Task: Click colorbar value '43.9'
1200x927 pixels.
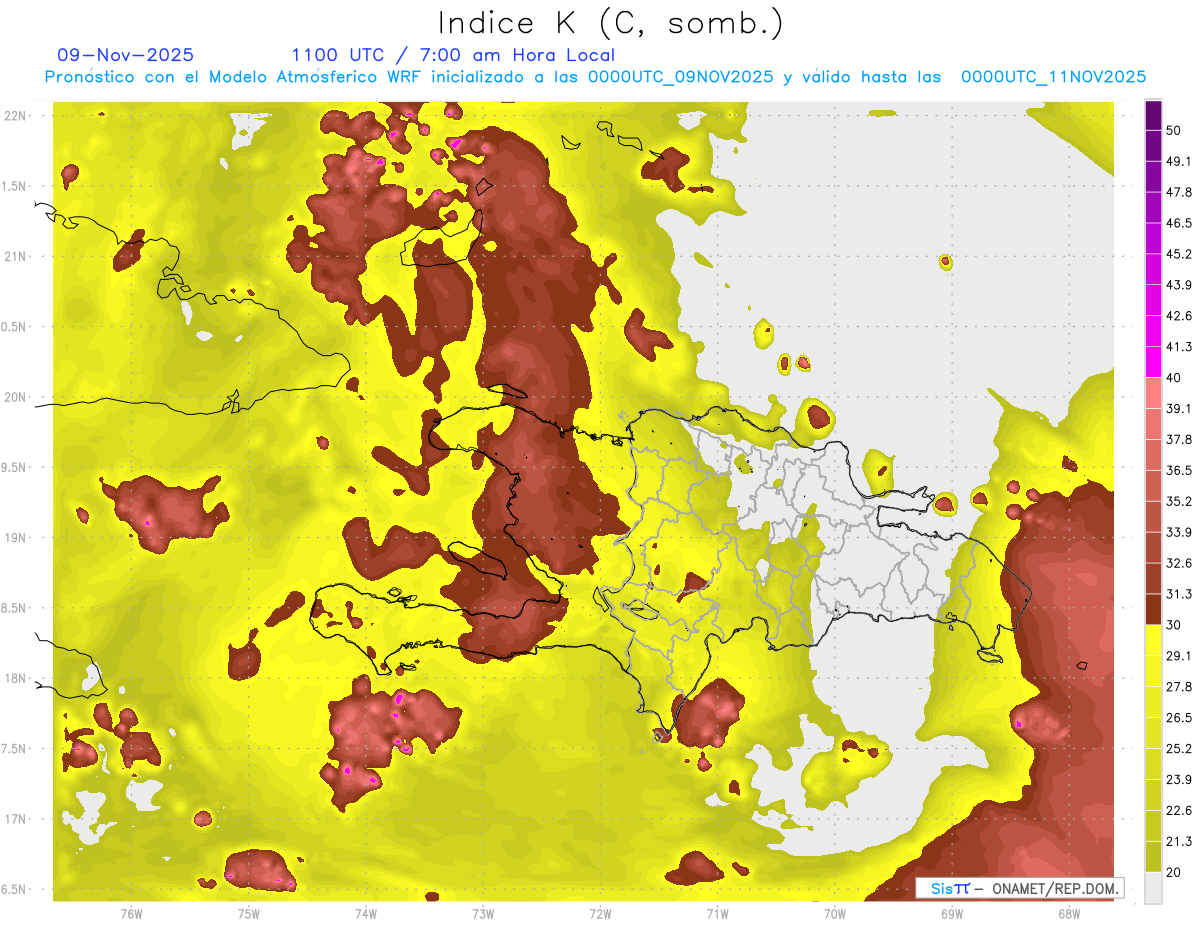Action: click(x=1179, y=285)
